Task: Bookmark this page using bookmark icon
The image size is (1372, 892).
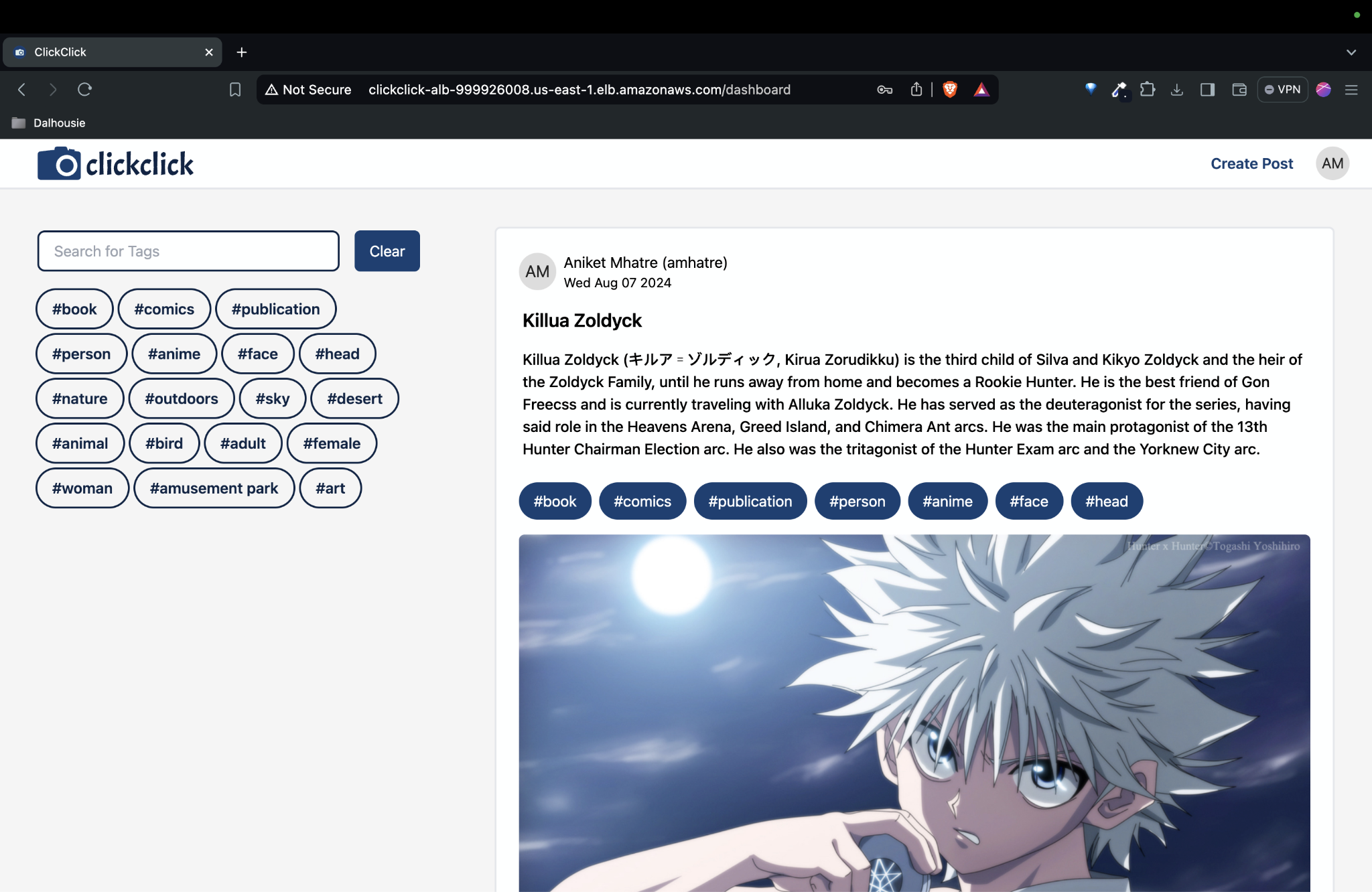Action: point(235,89)
